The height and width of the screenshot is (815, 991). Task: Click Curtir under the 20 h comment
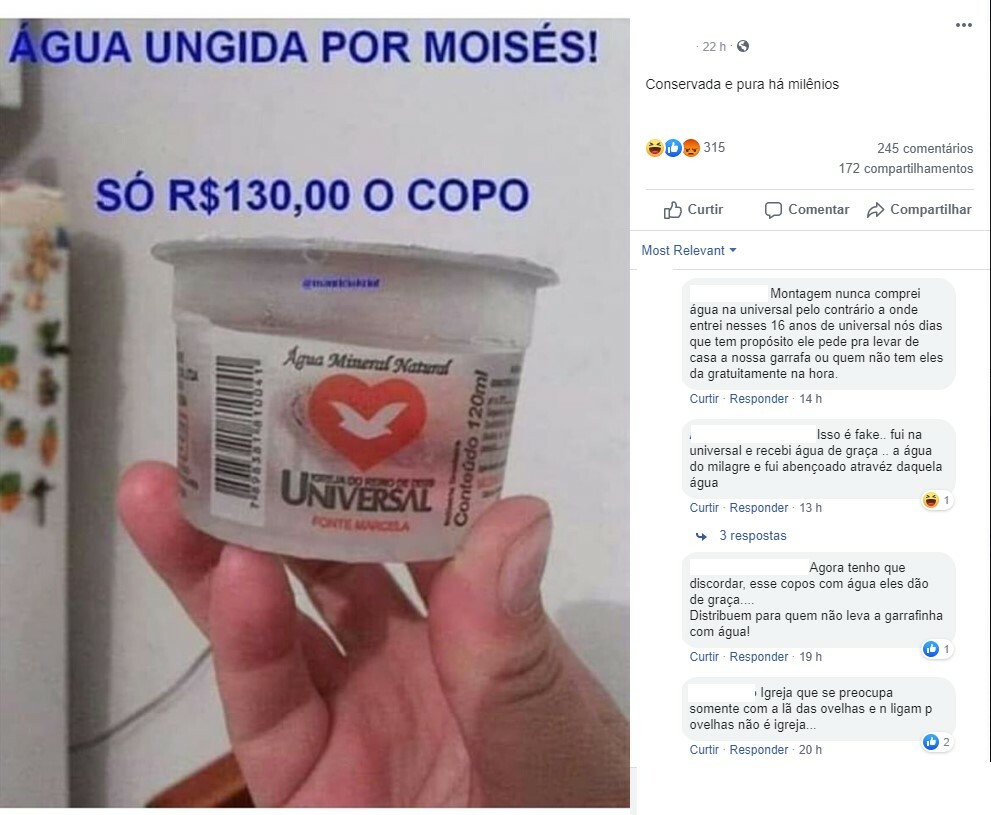[x=704, y=750]
